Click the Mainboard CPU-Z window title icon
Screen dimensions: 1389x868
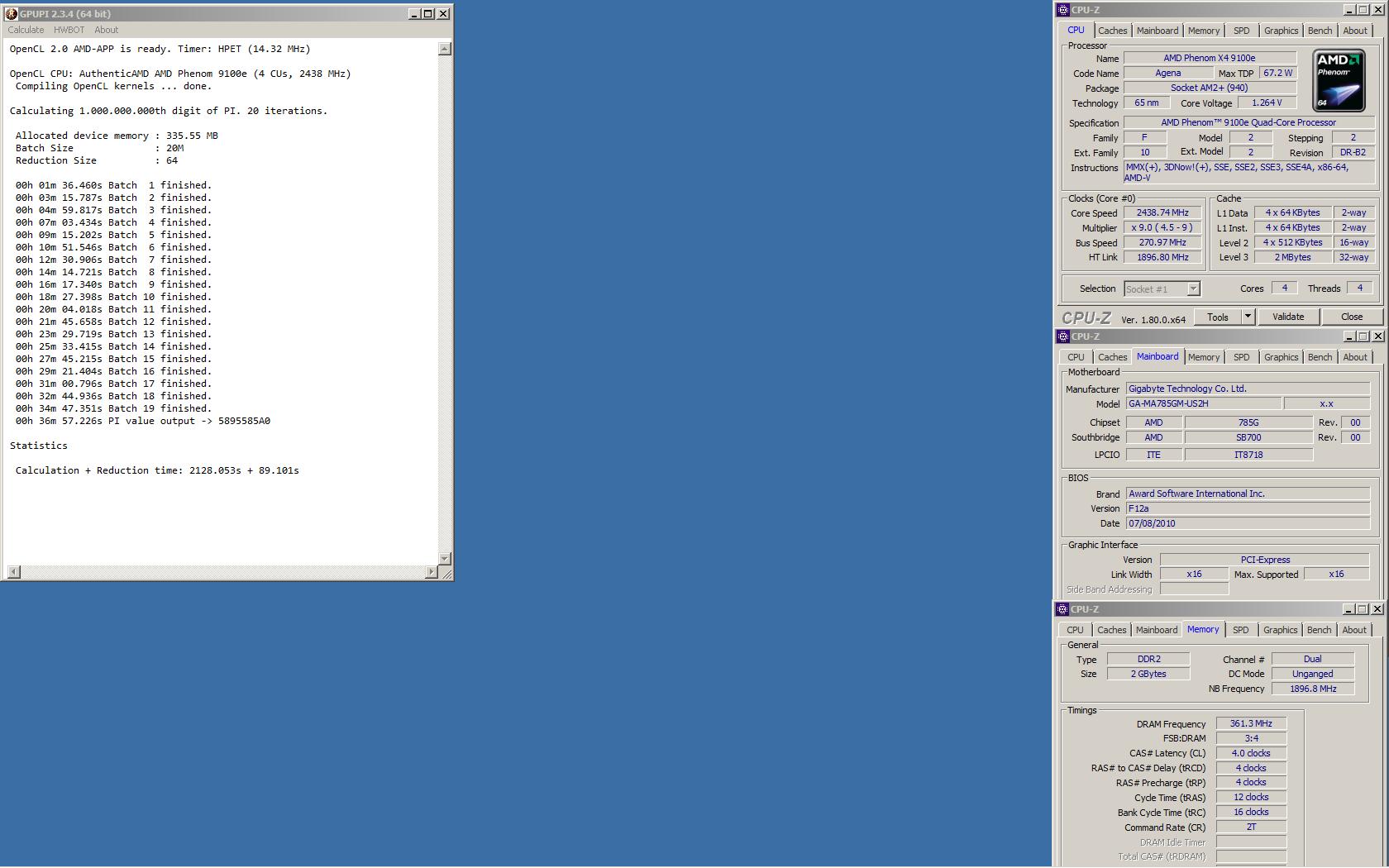point(1063,336)
